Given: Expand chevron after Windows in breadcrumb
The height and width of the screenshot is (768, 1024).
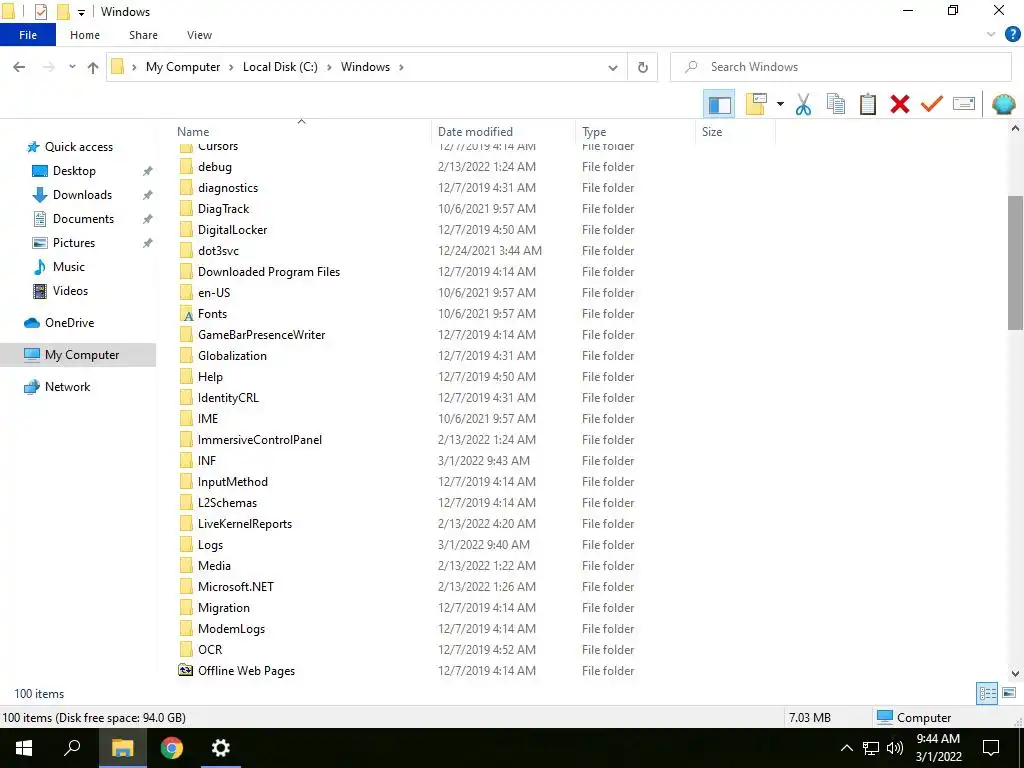Looking at the screenshot, I should pos(401,67).
